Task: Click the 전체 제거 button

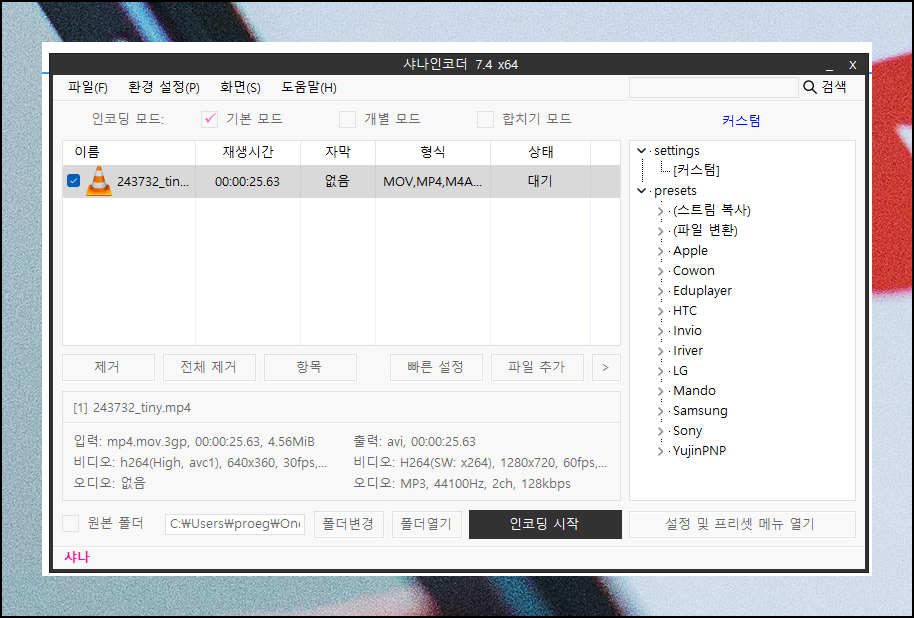Action: point(209,367)
